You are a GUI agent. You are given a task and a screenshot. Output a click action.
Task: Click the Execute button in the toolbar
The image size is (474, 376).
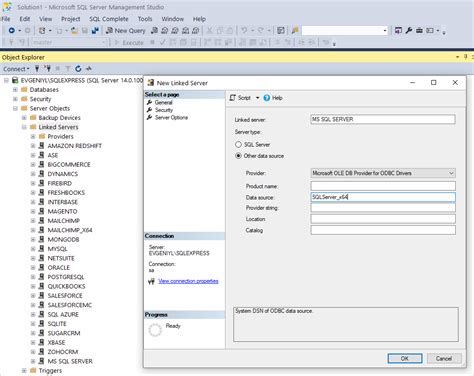[x=129, y=43]
